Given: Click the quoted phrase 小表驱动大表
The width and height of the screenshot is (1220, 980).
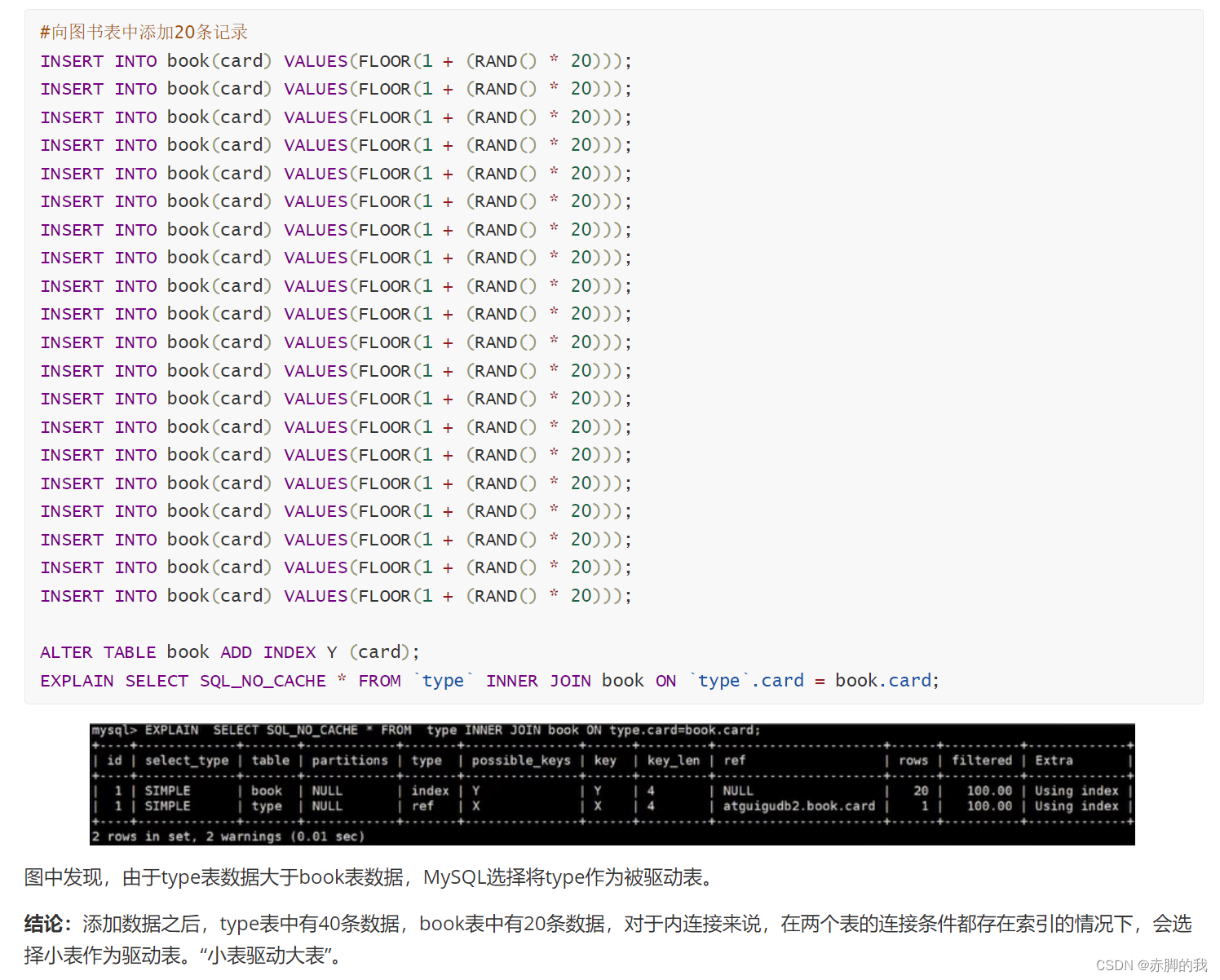Looking at the screenshot, I should (x=266, y=956).
